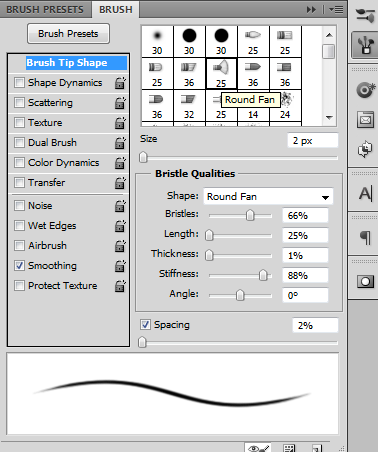Screen dimensions: 378x452
Task: Enable the Scattering checkbox
Action: 19,102
